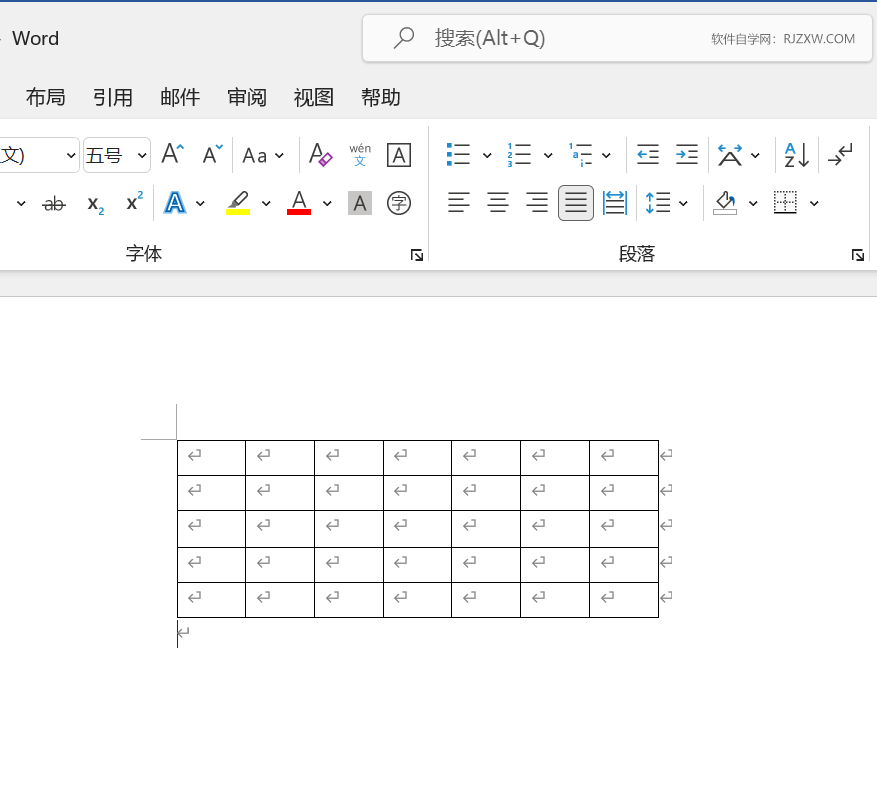Enable center paragraph alignment
Screen dimensions: 877x791
(x=497, y=203)
